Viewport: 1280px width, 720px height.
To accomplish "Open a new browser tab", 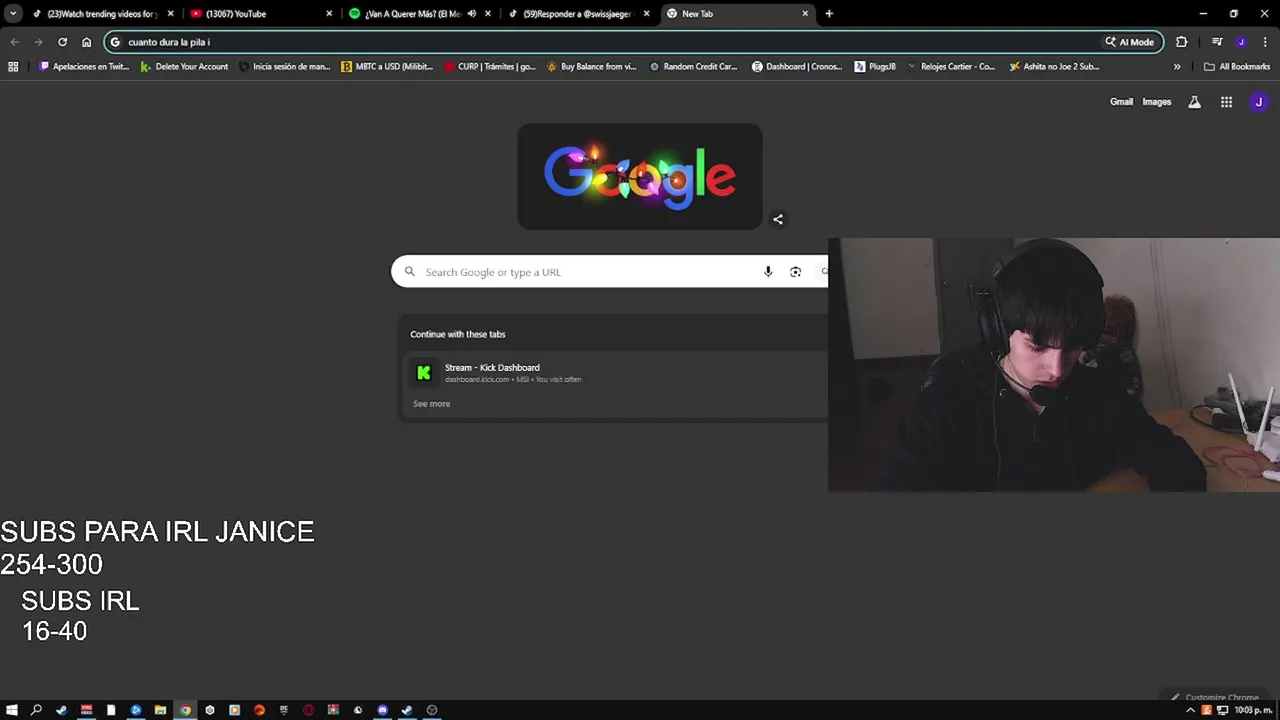I will pos(829,14).
